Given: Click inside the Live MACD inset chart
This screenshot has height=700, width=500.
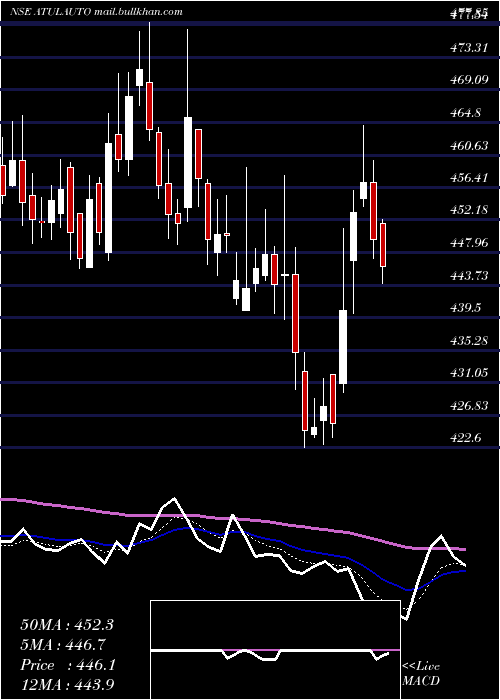Looking at the screenshot, I should pos(275,650).
